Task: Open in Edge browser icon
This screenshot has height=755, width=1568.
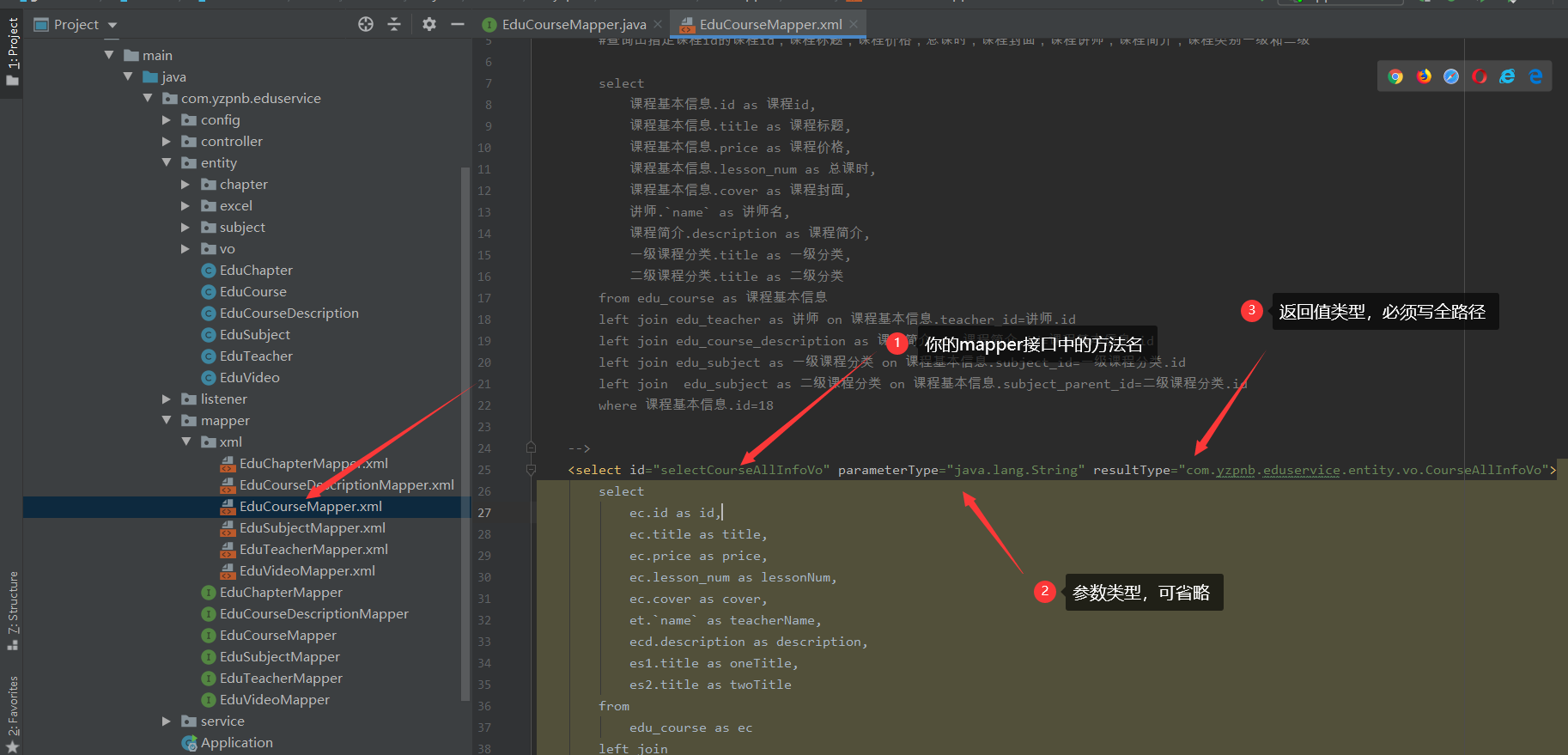Action: [x=1535, y=76]
